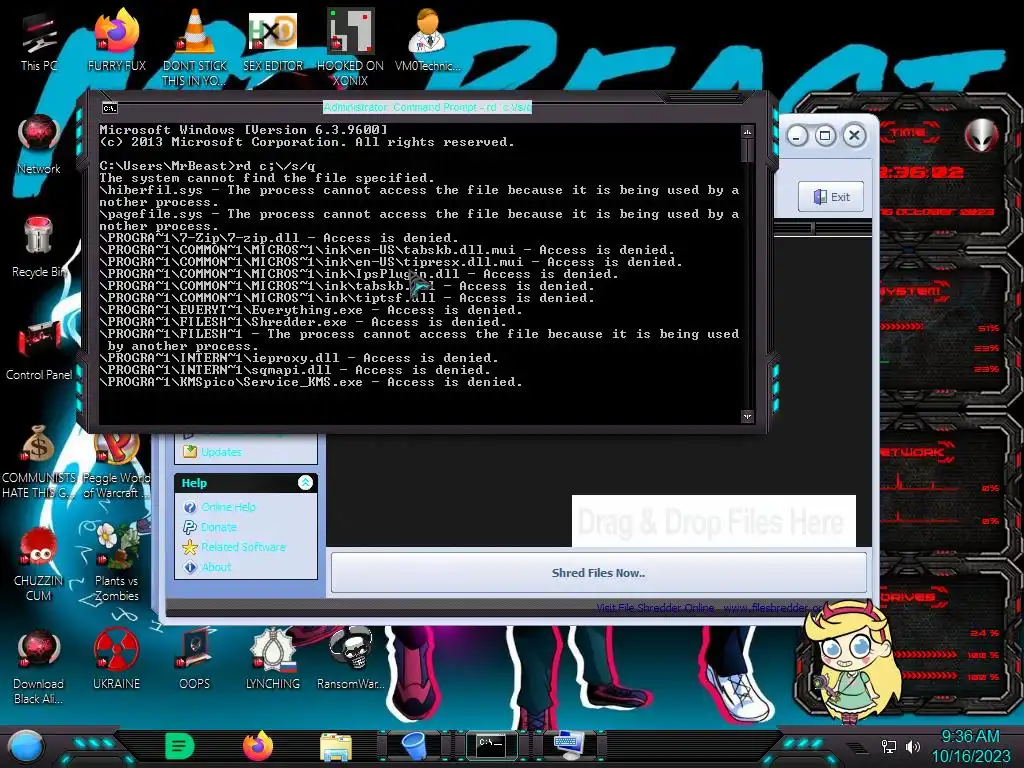Switch to File Shredder taskbar button
Image resolution: width=1024 pixels, height=768 pixels.
(x=414, y=746)
